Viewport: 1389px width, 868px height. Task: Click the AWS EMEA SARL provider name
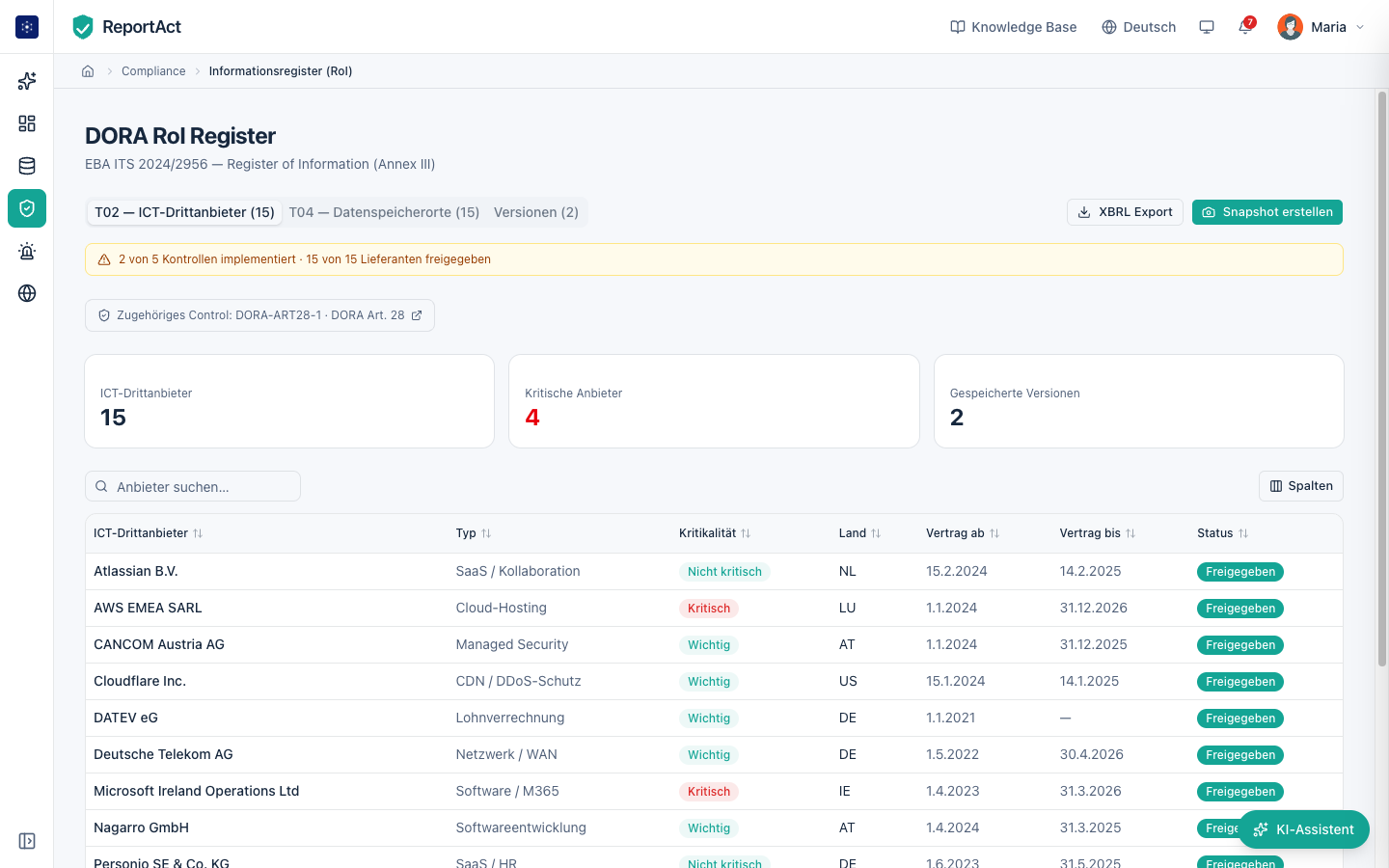pyautogui.click(x=148, y=608)
